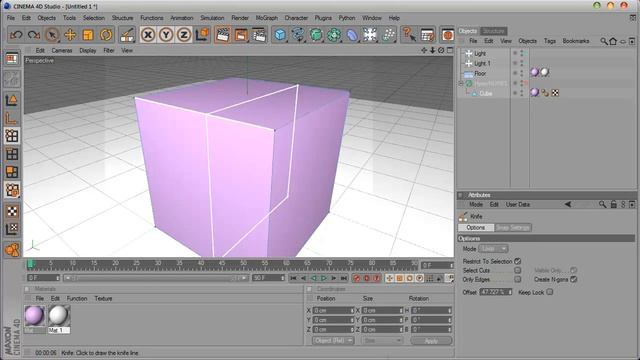Screen dimensions: 640x360
Task: Open the MoGraph menu
Action: (267, 18)
